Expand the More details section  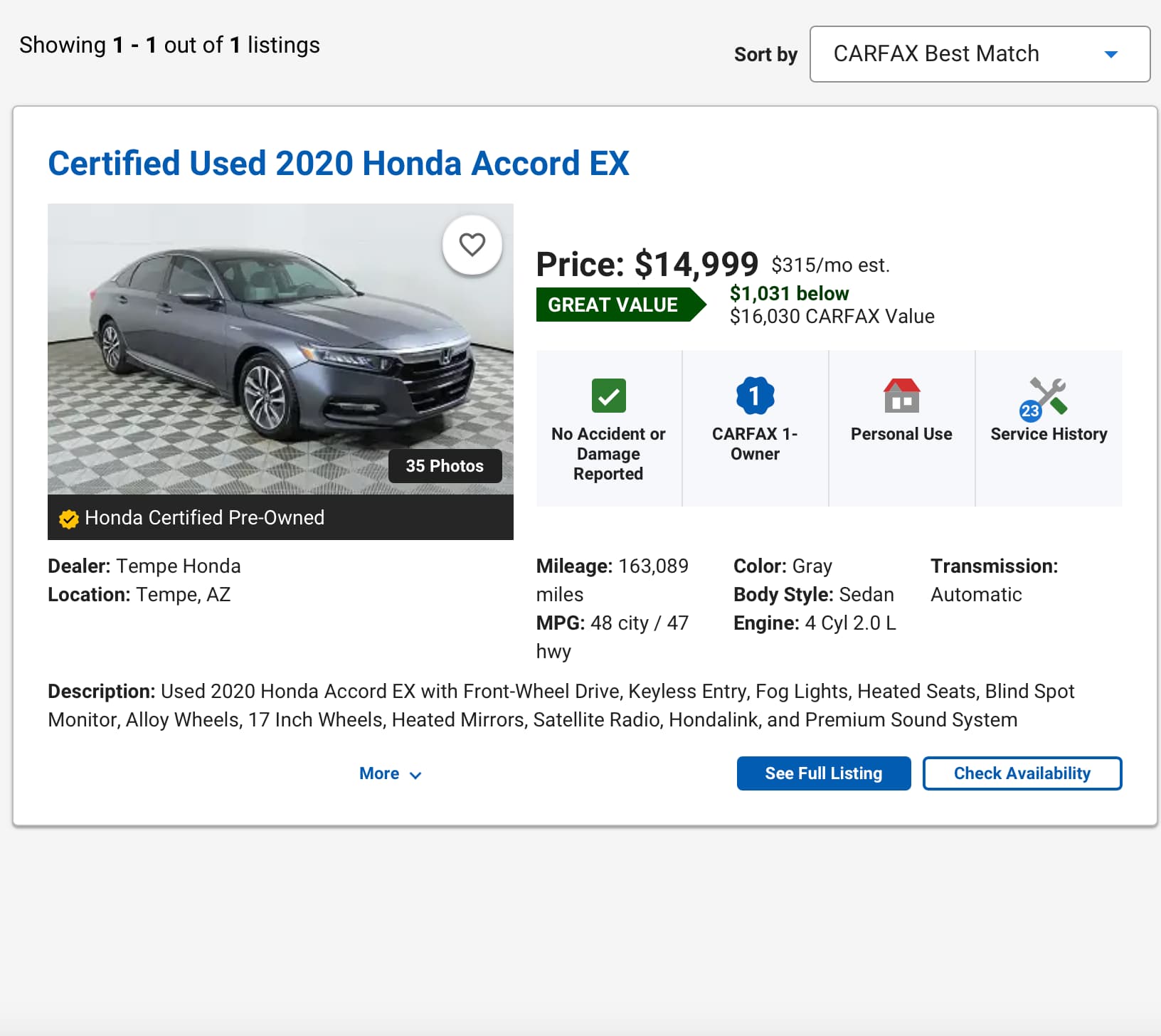[389, 773]
